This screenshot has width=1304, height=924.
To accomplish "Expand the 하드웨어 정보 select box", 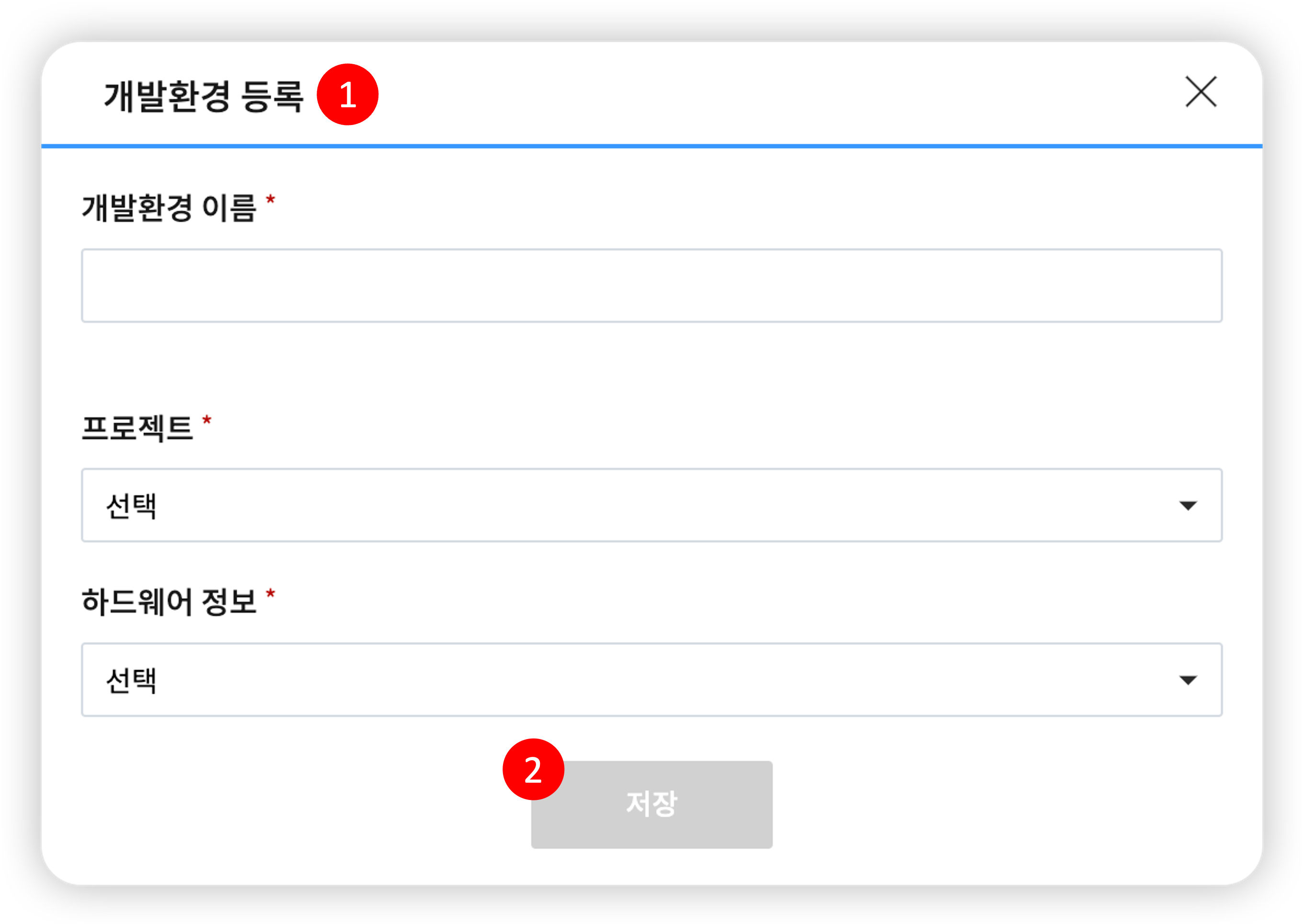I will [652, 679].
